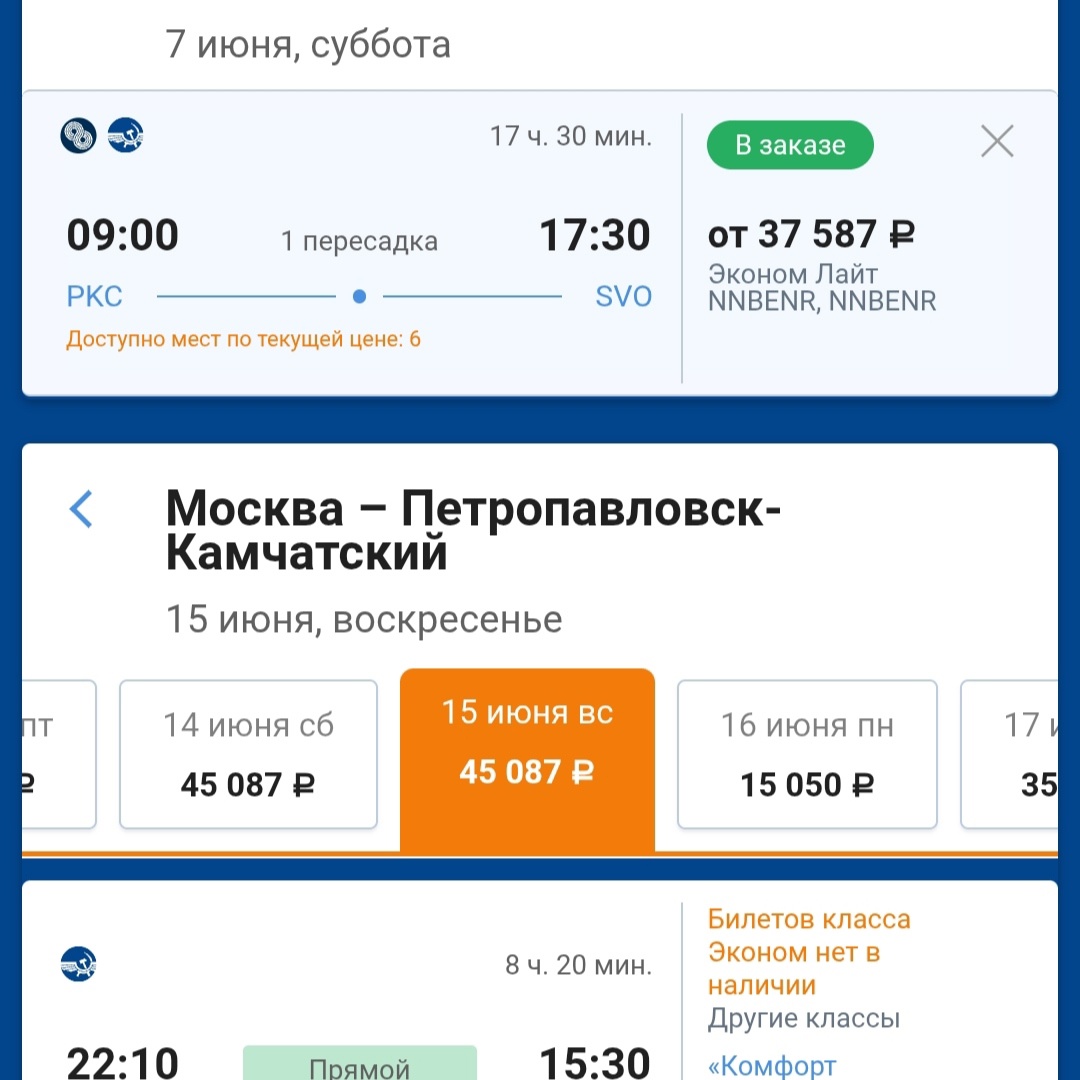This screenshot has width=1080, height=1080.
Task: Tap the PKC departure airport code
Action: [95, 297]
